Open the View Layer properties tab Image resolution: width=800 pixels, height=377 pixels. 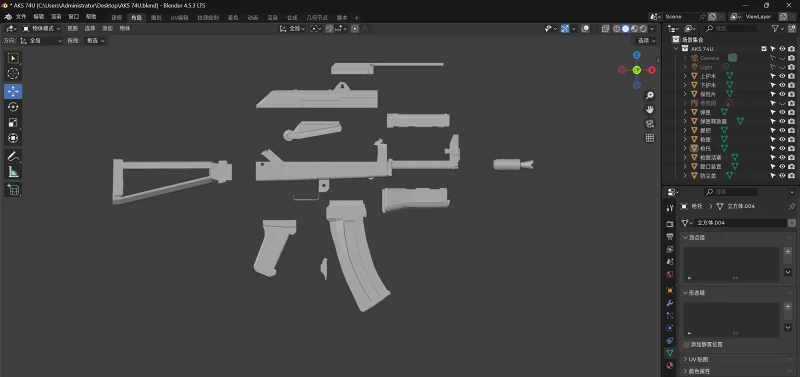(670, 249)
